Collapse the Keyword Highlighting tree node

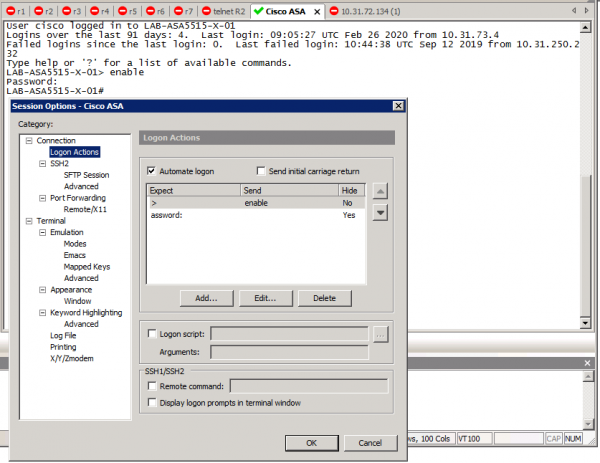[x=42, y=313]
